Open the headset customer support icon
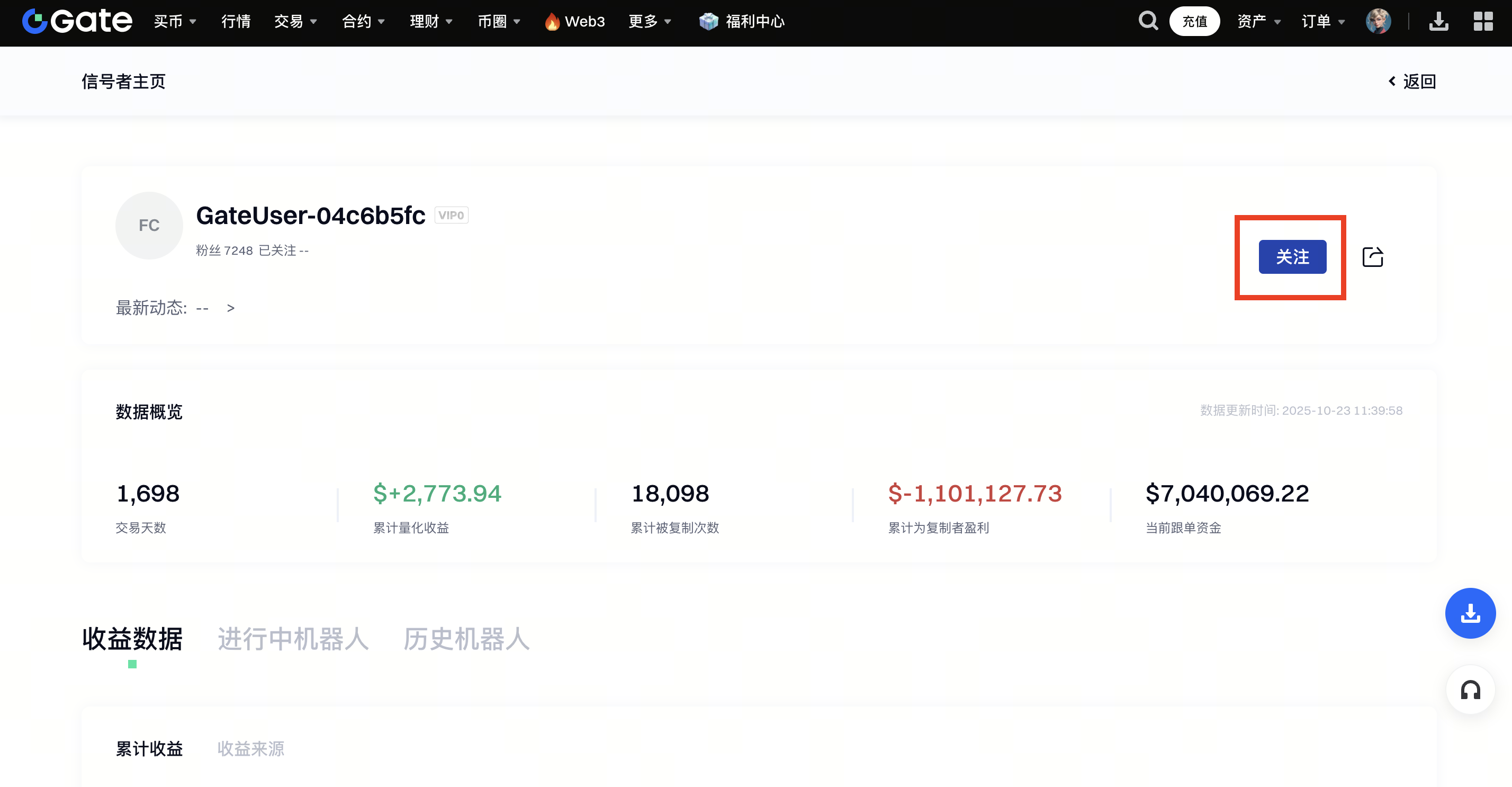Image resolution: width=1512 pixels, height=787 pixels. (x=1470, y=690)
